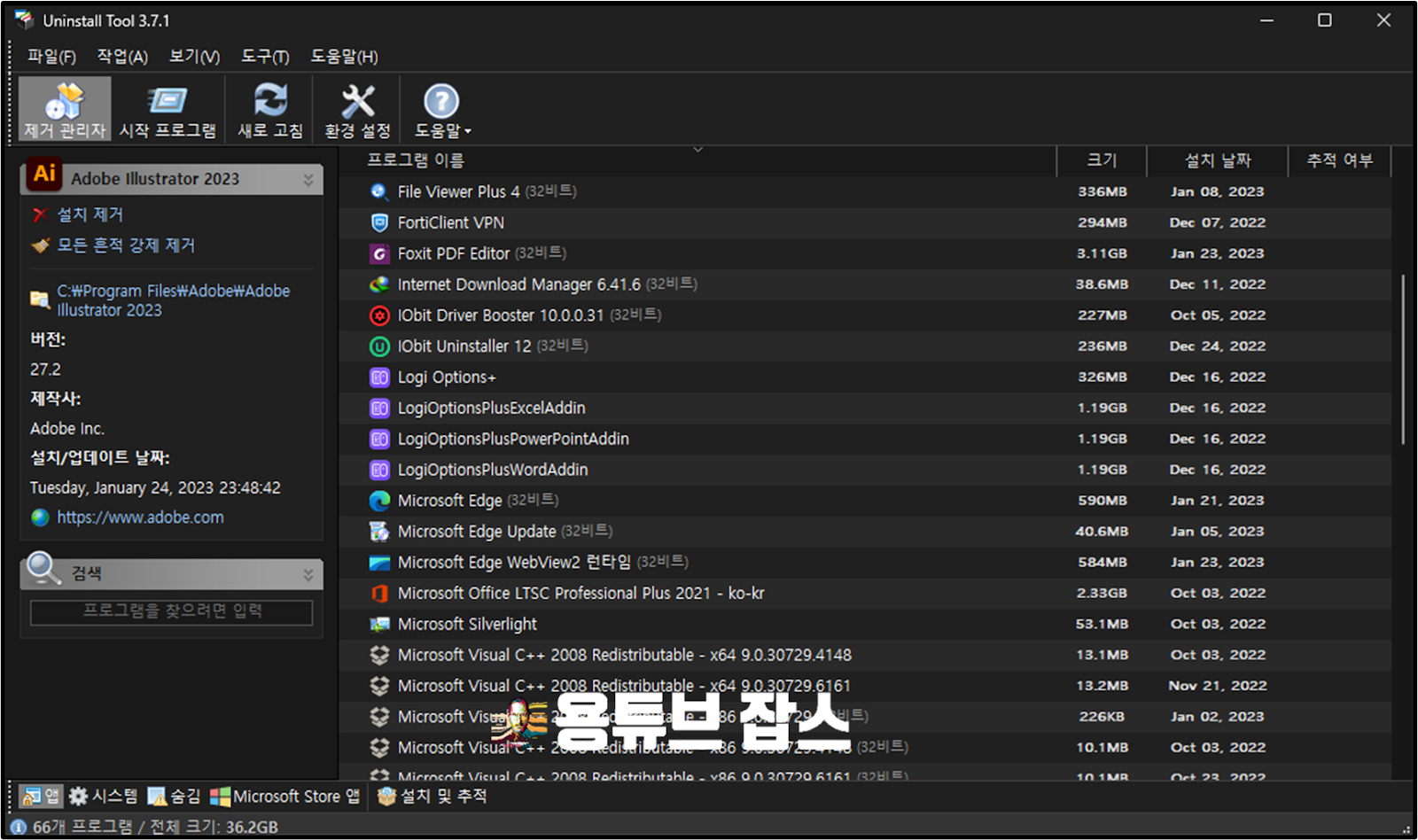
Task: Open the Help (도움말) toolbar dropdown
Action: point(442,109)
